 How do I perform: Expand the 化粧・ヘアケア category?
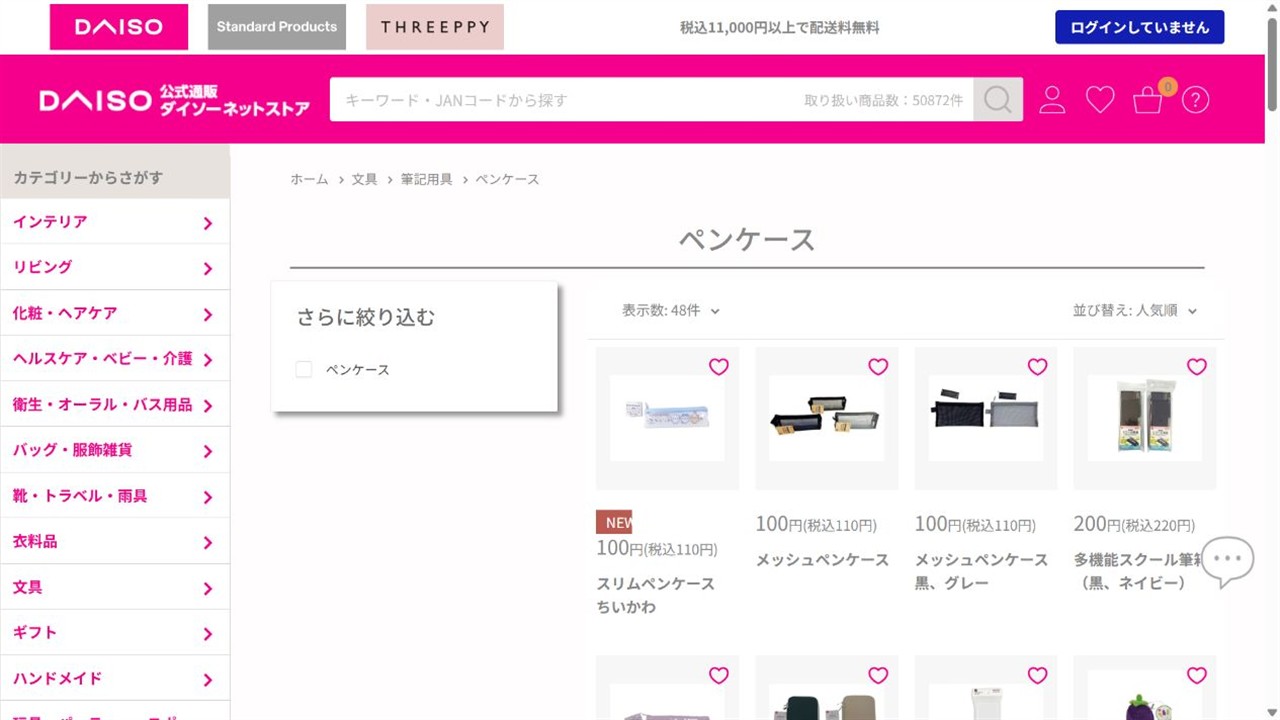(115, 314)
